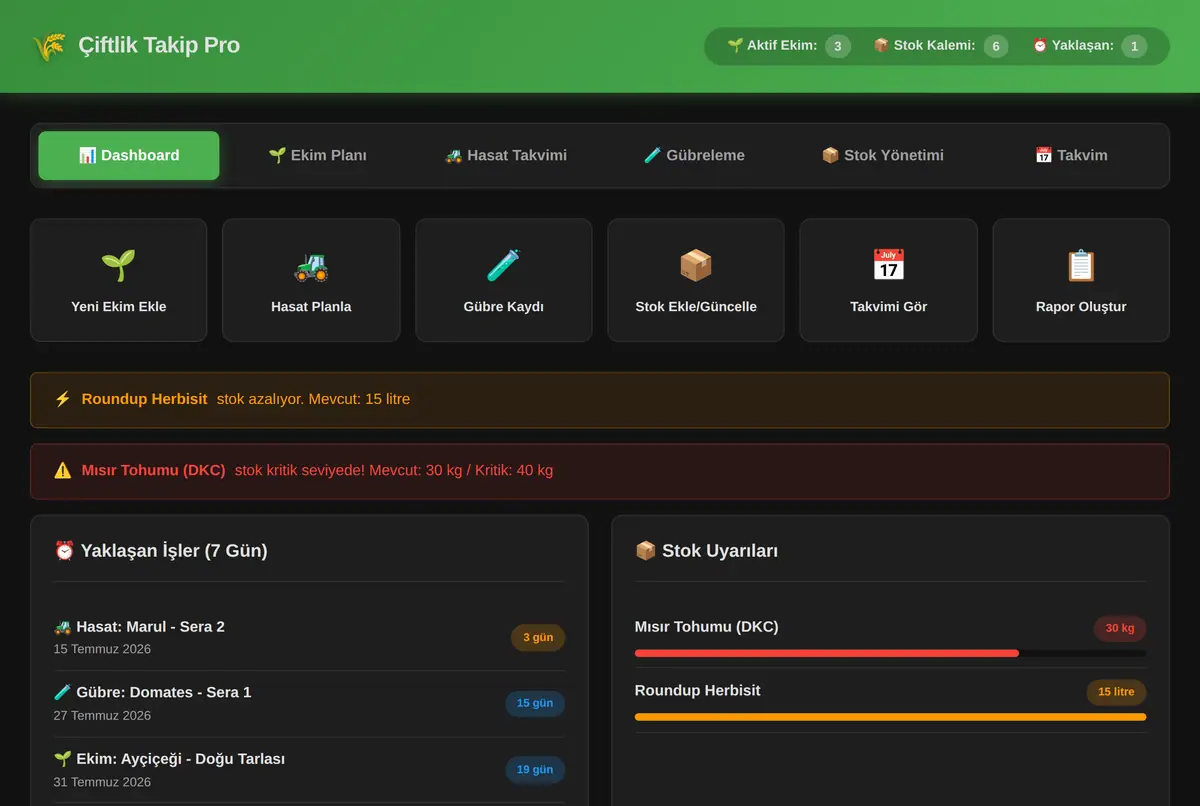1200x806 pixels.
Task: Click the seedling icon on Yeni Ekim Ekle card
Action: pos(119,265)
